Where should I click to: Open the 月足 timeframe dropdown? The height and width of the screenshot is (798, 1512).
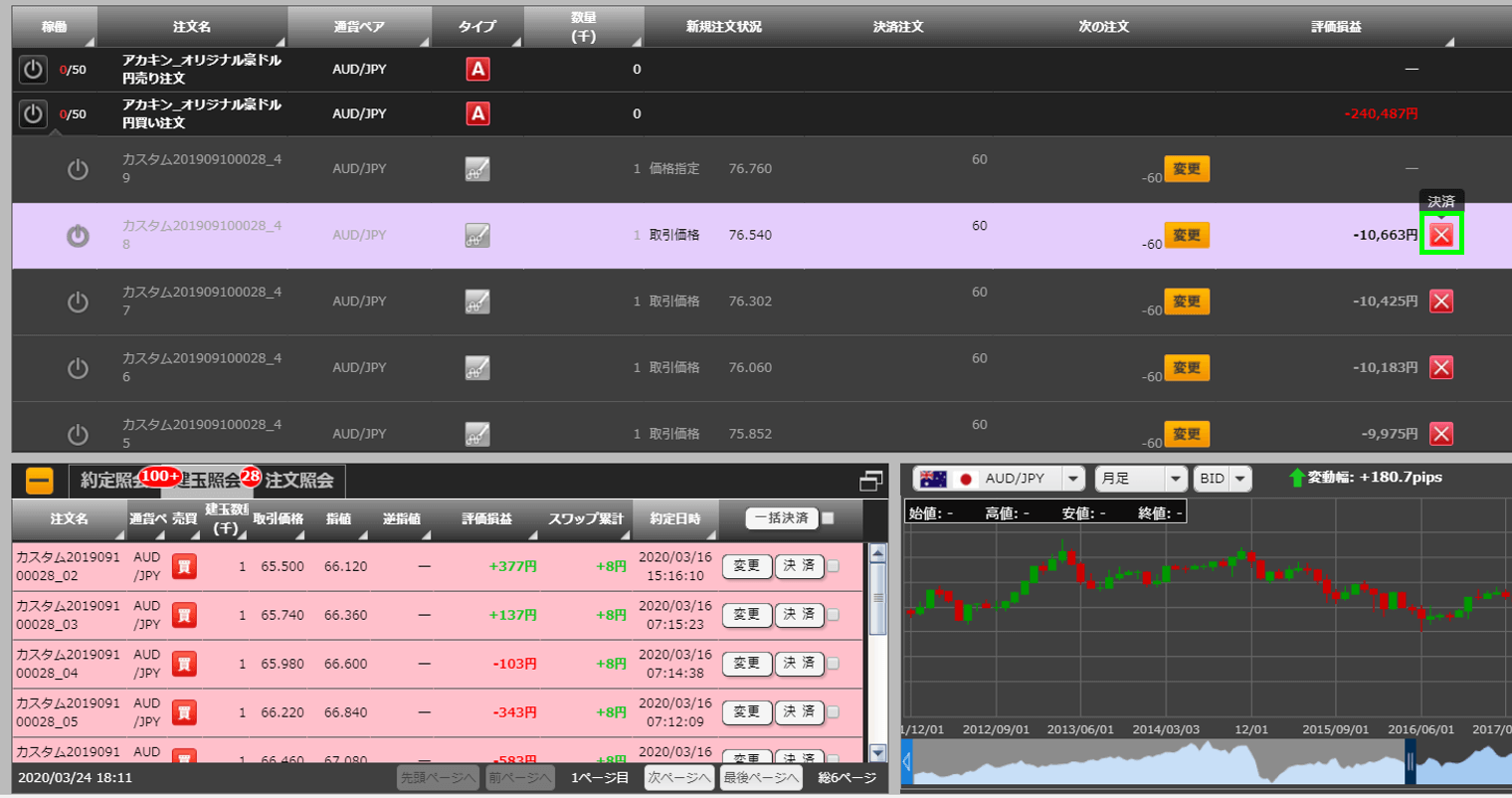point(1175,479)
